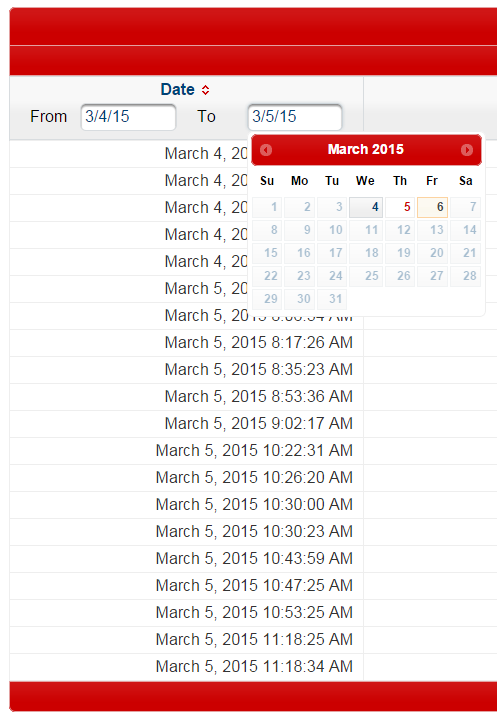Go to next month in datepicker
Image resolution: width=497 pixels, height=713 pixels.
(x=467, y=150)
